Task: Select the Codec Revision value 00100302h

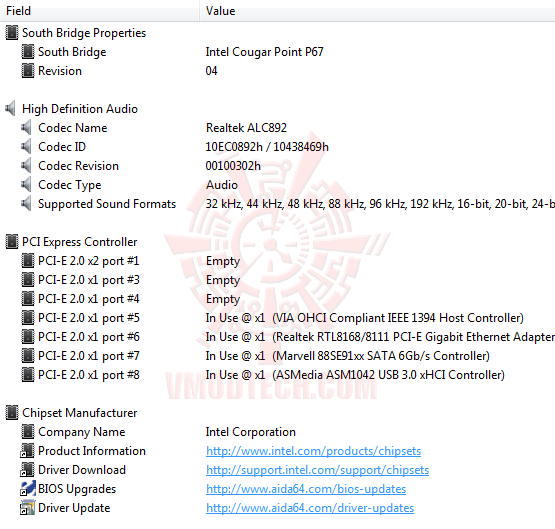Action: tap(233, 166)
